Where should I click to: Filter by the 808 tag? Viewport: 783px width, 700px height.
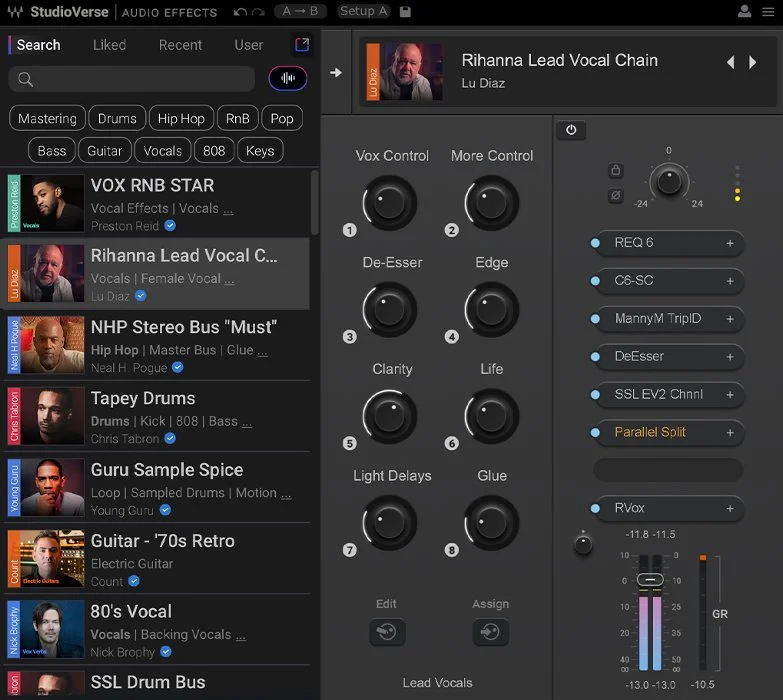[x=214, y=151]
